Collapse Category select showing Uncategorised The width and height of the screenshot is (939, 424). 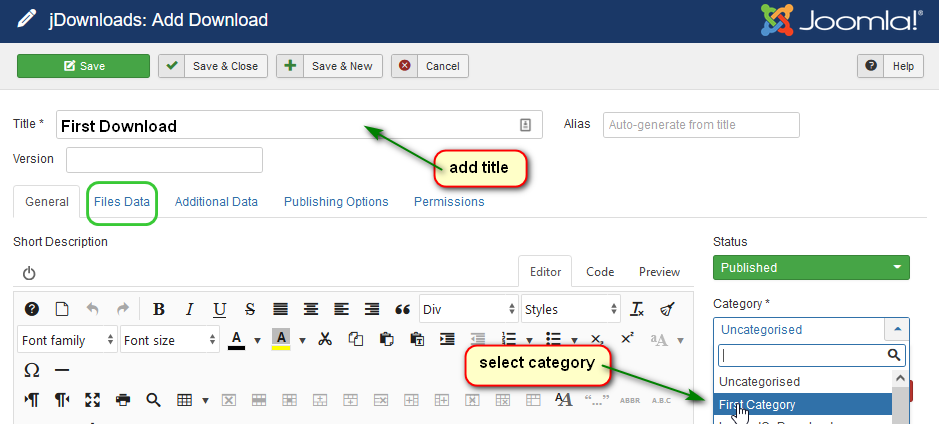click(811, 329)
